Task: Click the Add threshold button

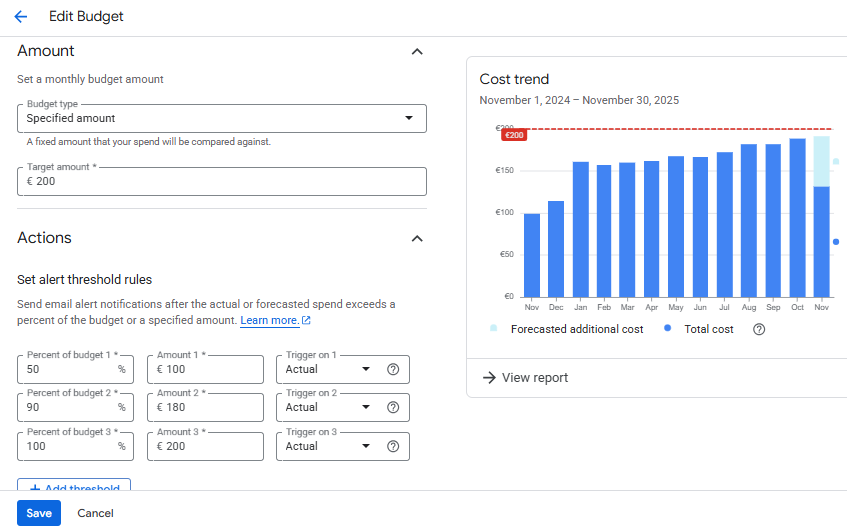Action: 74,485
